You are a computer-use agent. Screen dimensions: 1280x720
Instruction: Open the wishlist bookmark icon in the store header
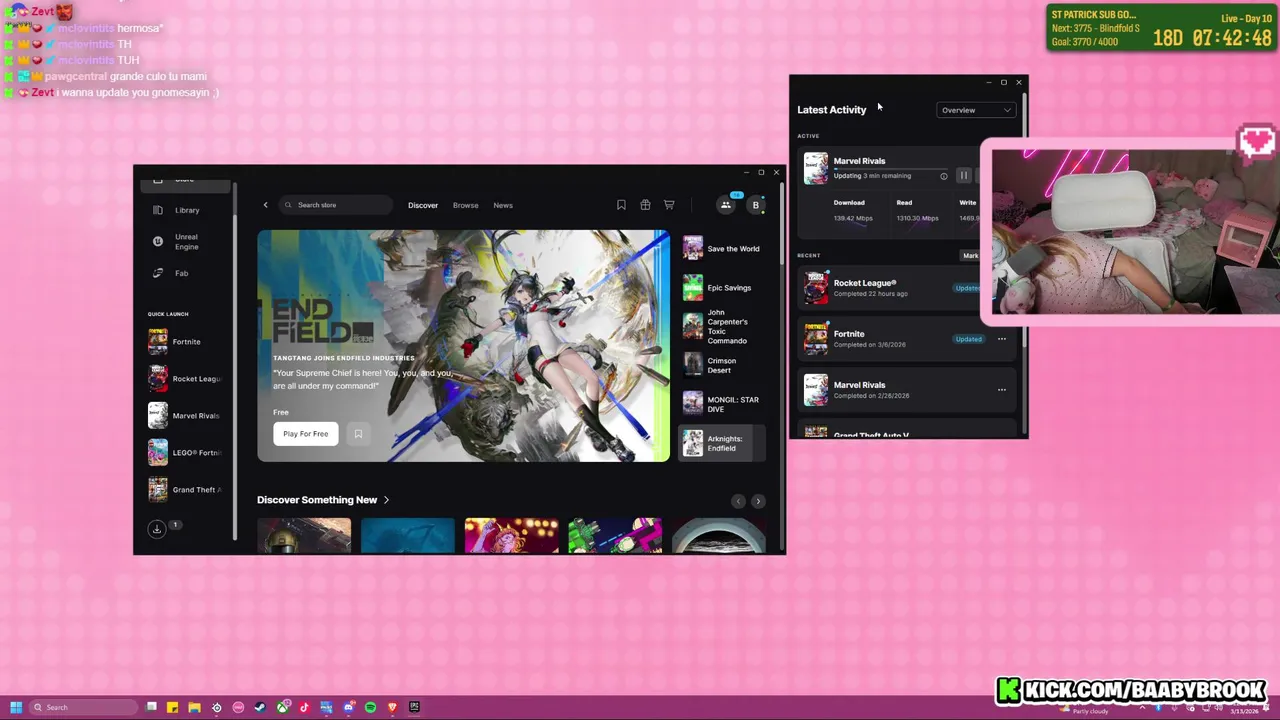(x=621, y=205)
